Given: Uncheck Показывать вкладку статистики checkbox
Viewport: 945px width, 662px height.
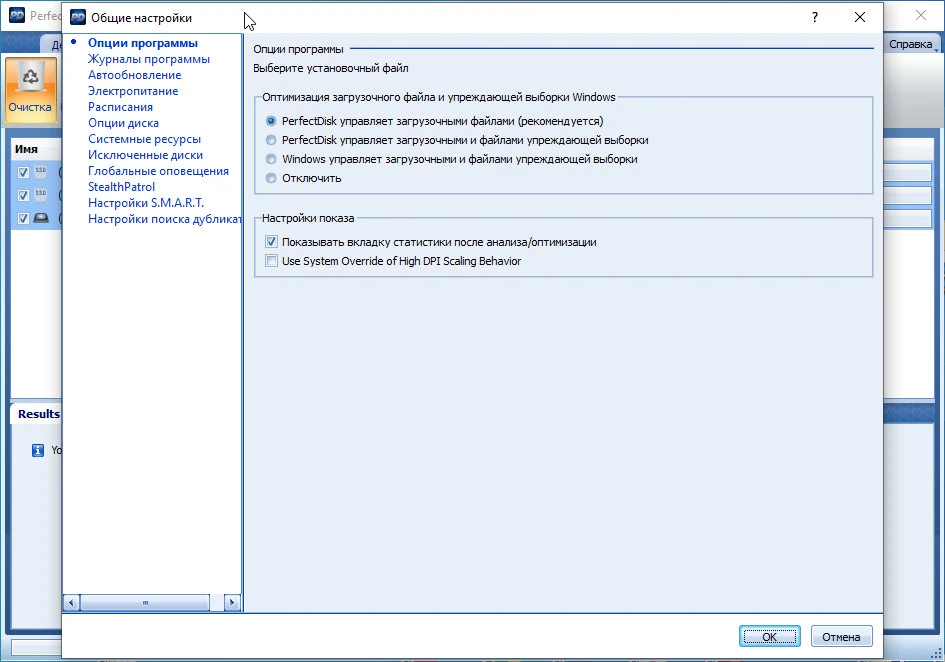Looking at the screenshot, I should pyautogui.click(x=271, y=242).
